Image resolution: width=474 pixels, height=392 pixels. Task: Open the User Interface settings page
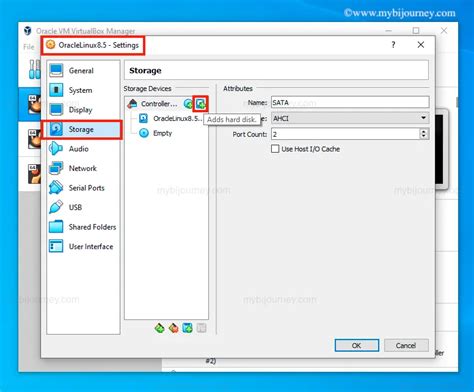coord(83,247)
